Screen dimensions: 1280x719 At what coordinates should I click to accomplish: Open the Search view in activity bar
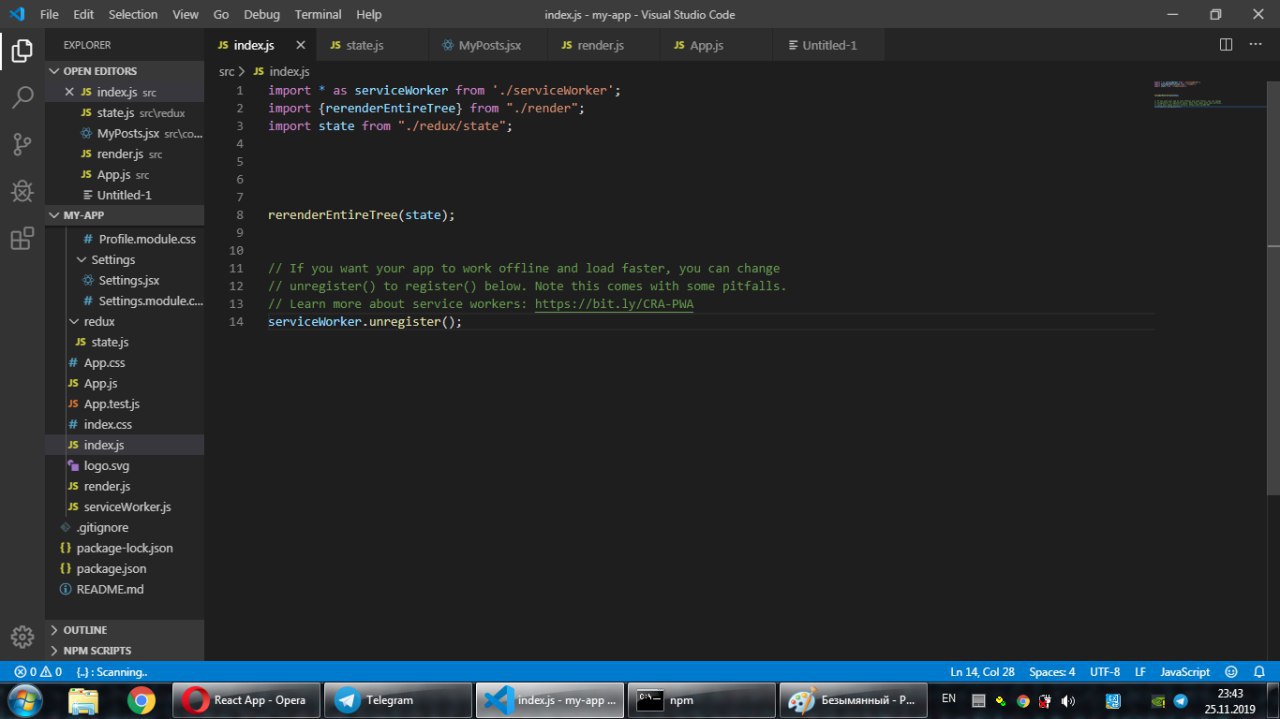(22, 97)
